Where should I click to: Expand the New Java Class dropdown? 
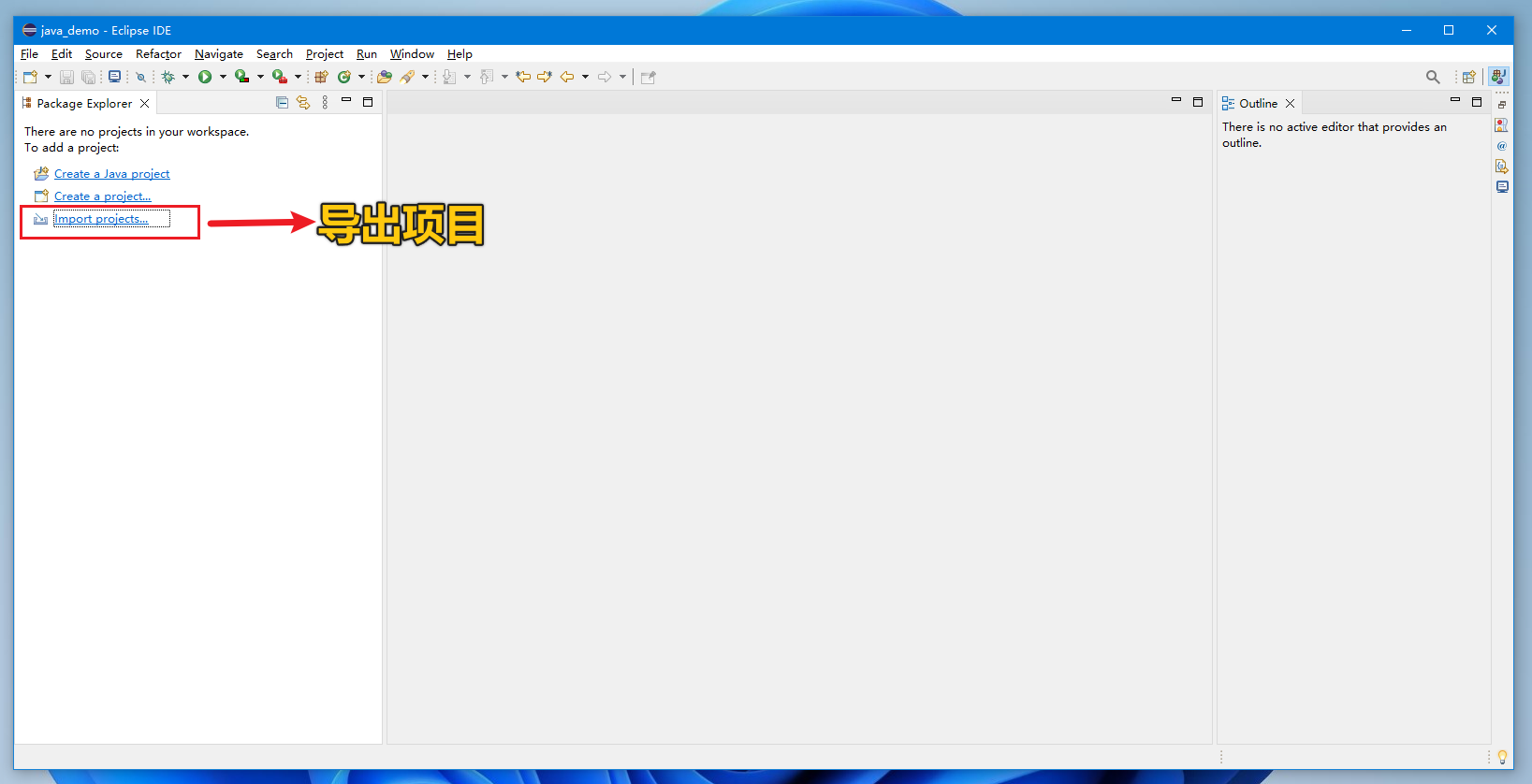[x=361, y=77]
